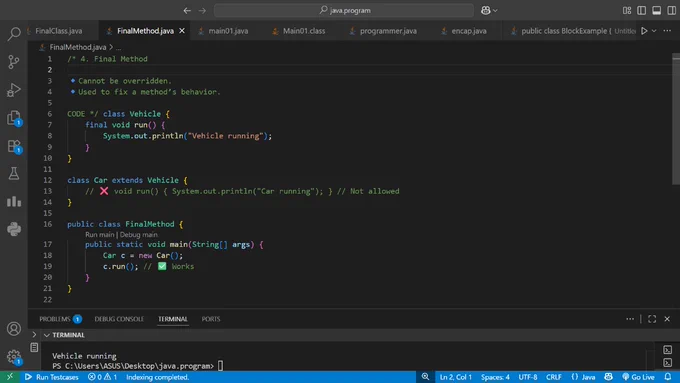Select the first terminal instance icon
The width and height of the screenshot is (680, 383).
tap(667, 350)
